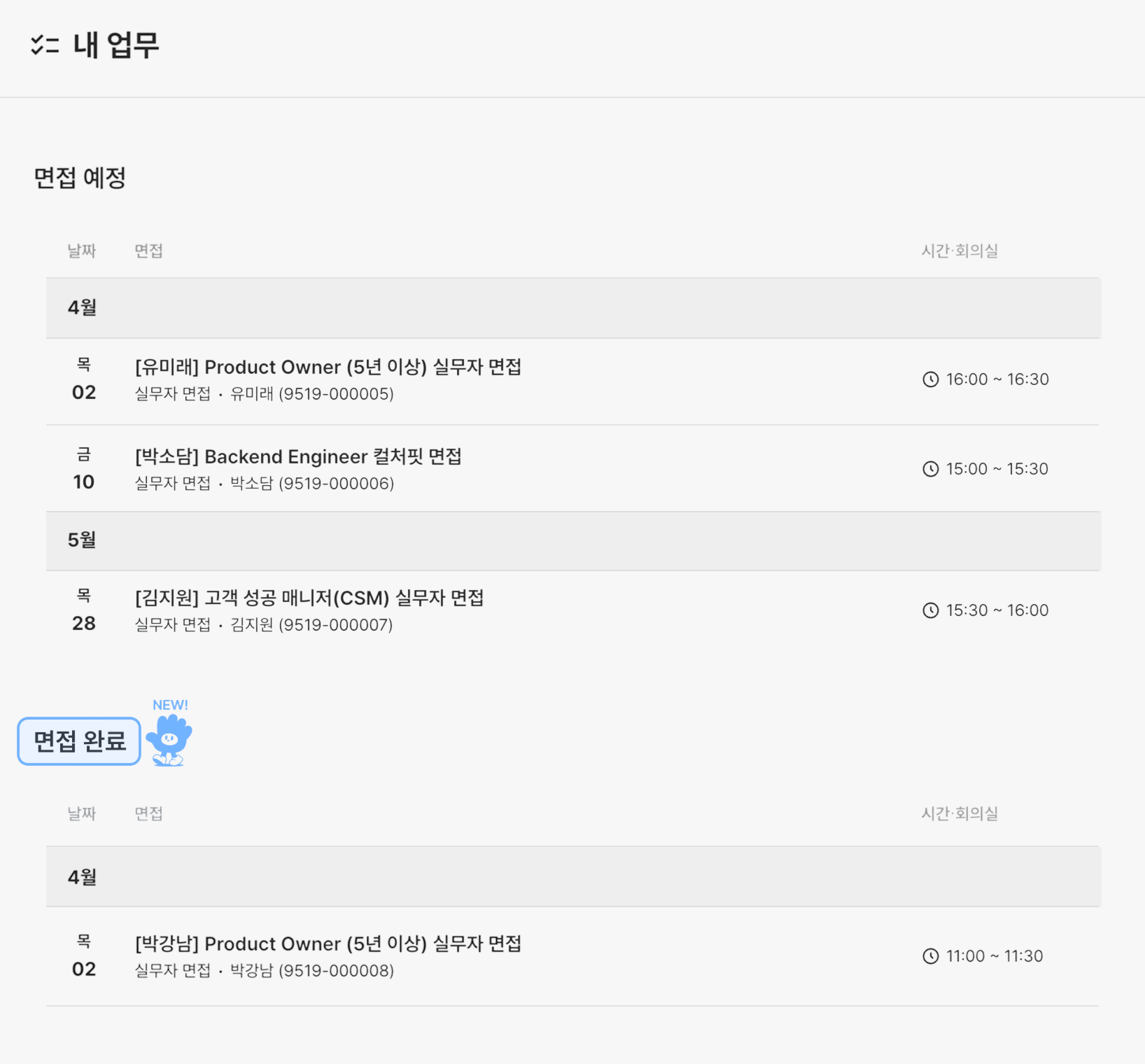Click the 박소담 (9519-000006) applicant subtitle
The height and width of the screenshot is (1064, 1145).
312,484
